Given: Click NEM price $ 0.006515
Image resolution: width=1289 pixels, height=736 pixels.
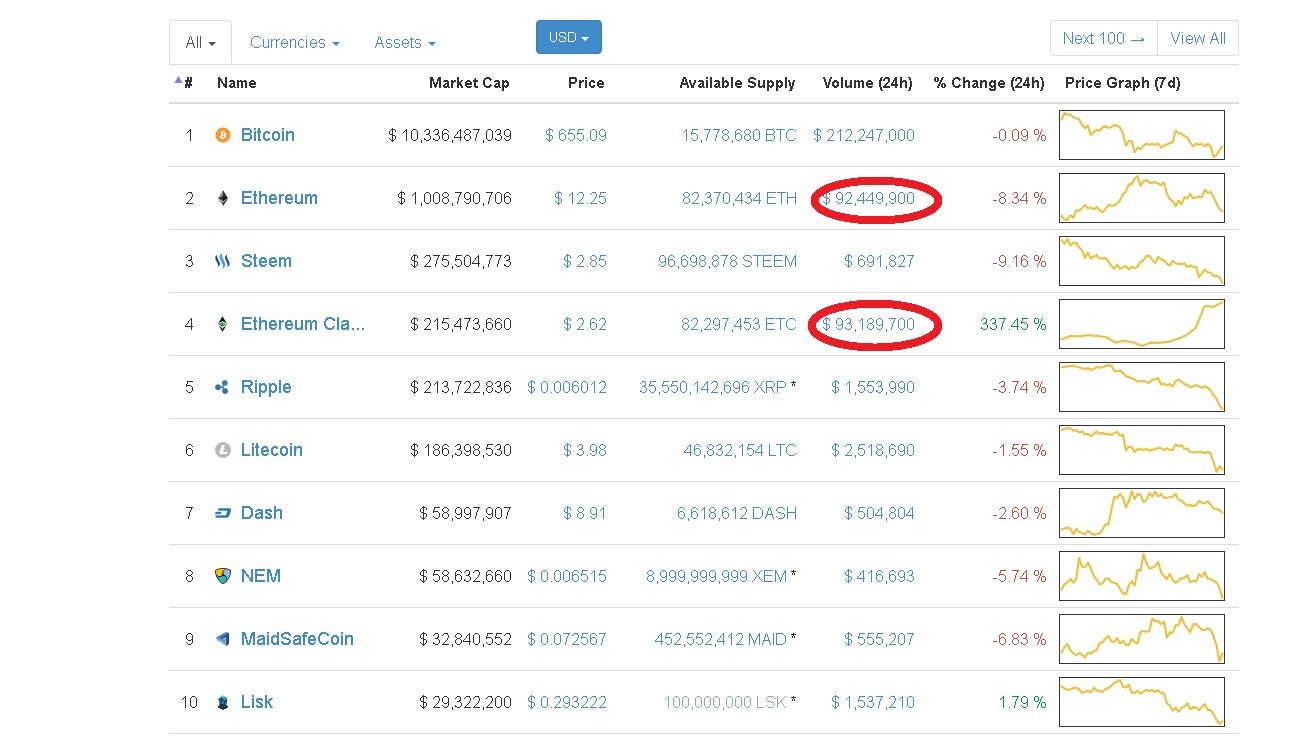Looking at the screenshot, I should pos(567,576).
